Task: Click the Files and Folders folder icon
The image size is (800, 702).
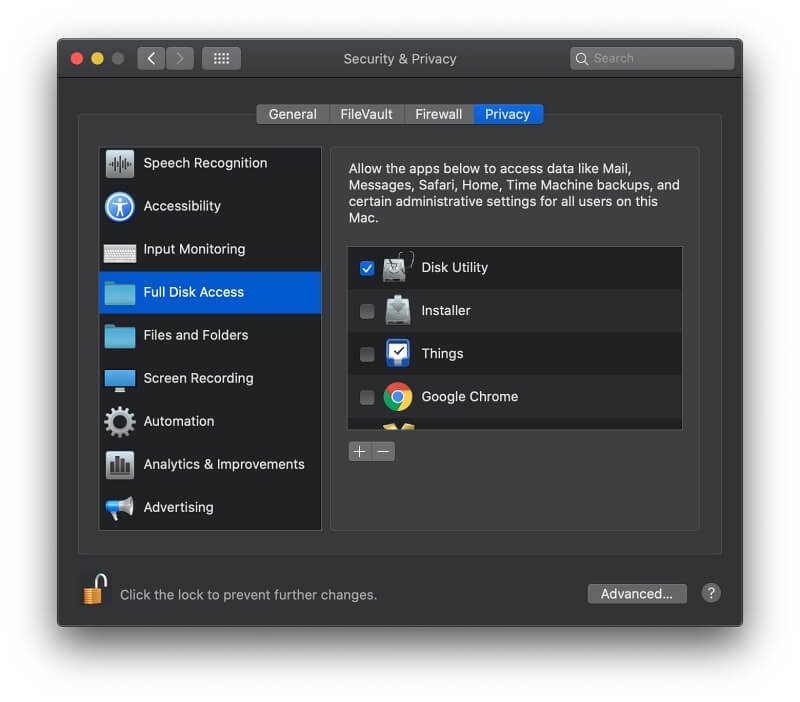Action: 120,336
